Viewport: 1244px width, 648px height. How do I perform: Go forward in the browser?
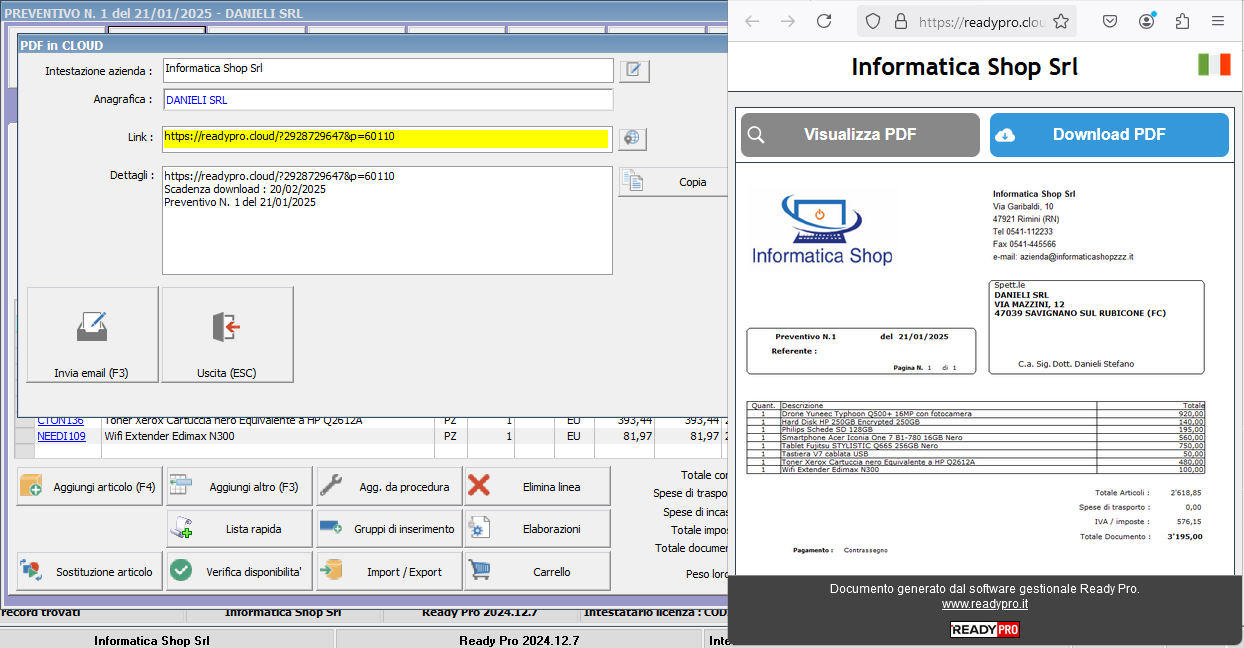click(x=788, y=21)
